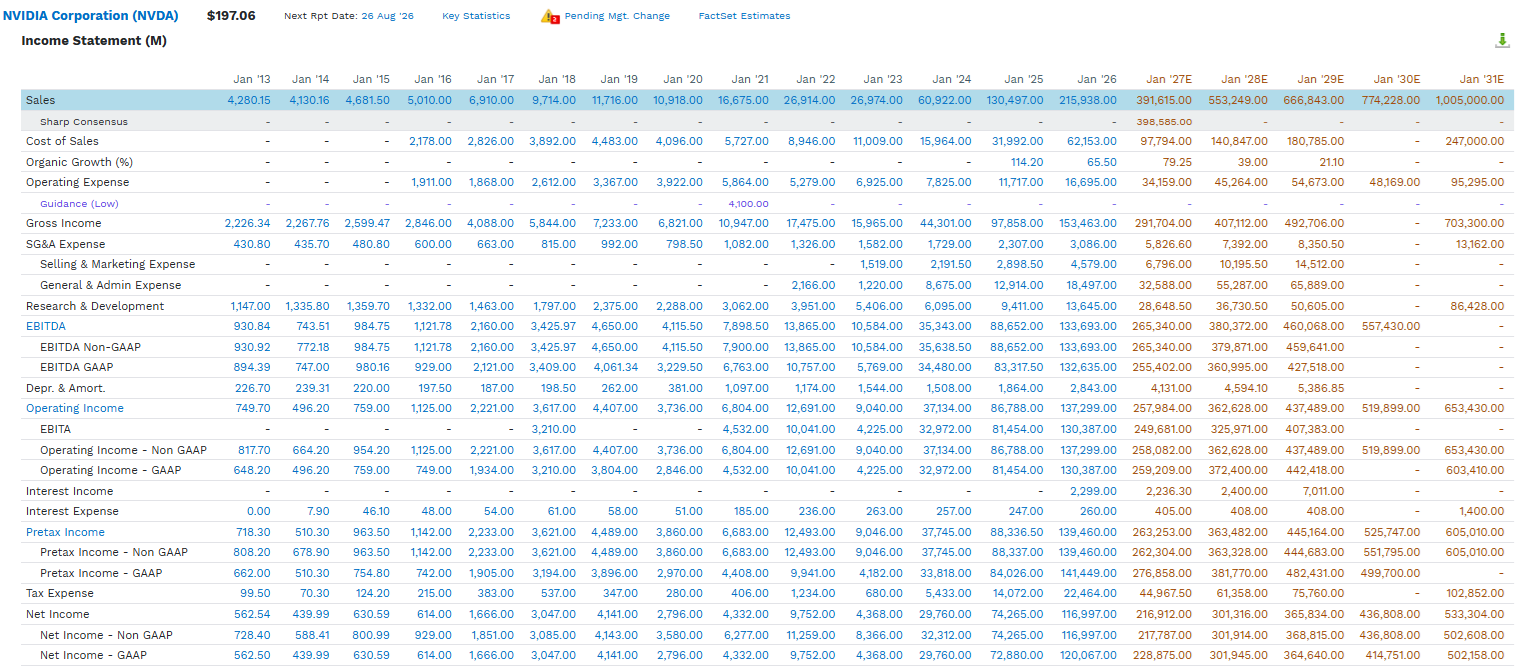The width and height of the screenshot is (1517, 667).
Task: Click the $197.06 stock price
Action: click(x=231, y=16)
